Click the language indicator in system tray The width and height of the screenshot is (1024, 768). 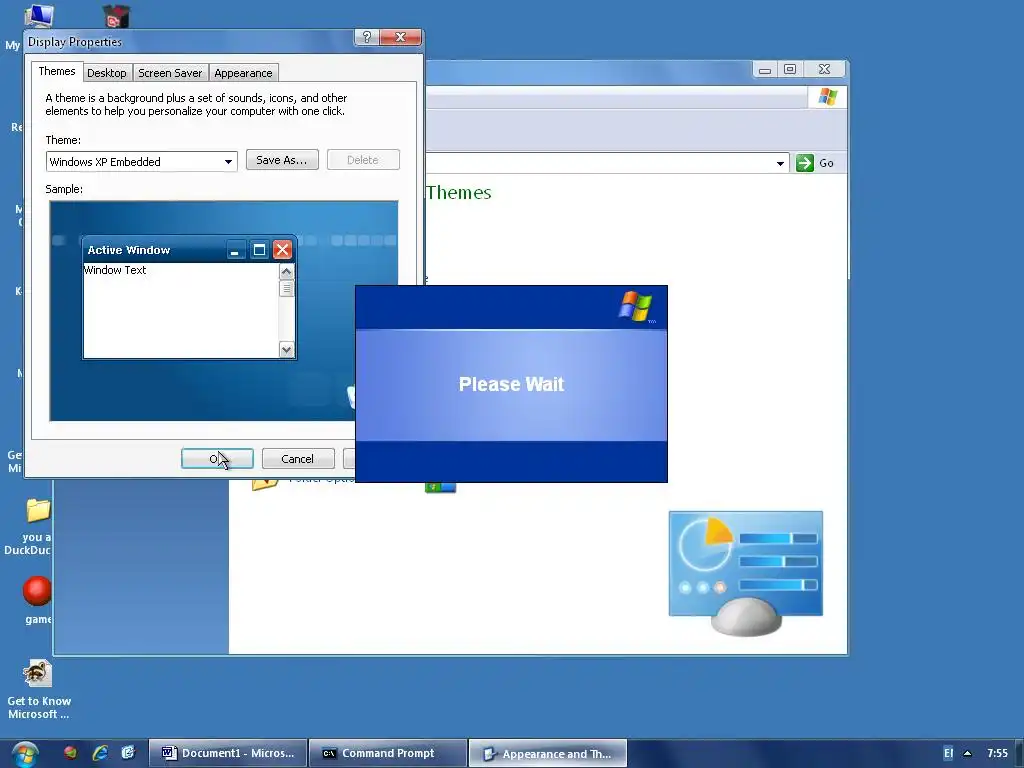(x=948, y=754)
